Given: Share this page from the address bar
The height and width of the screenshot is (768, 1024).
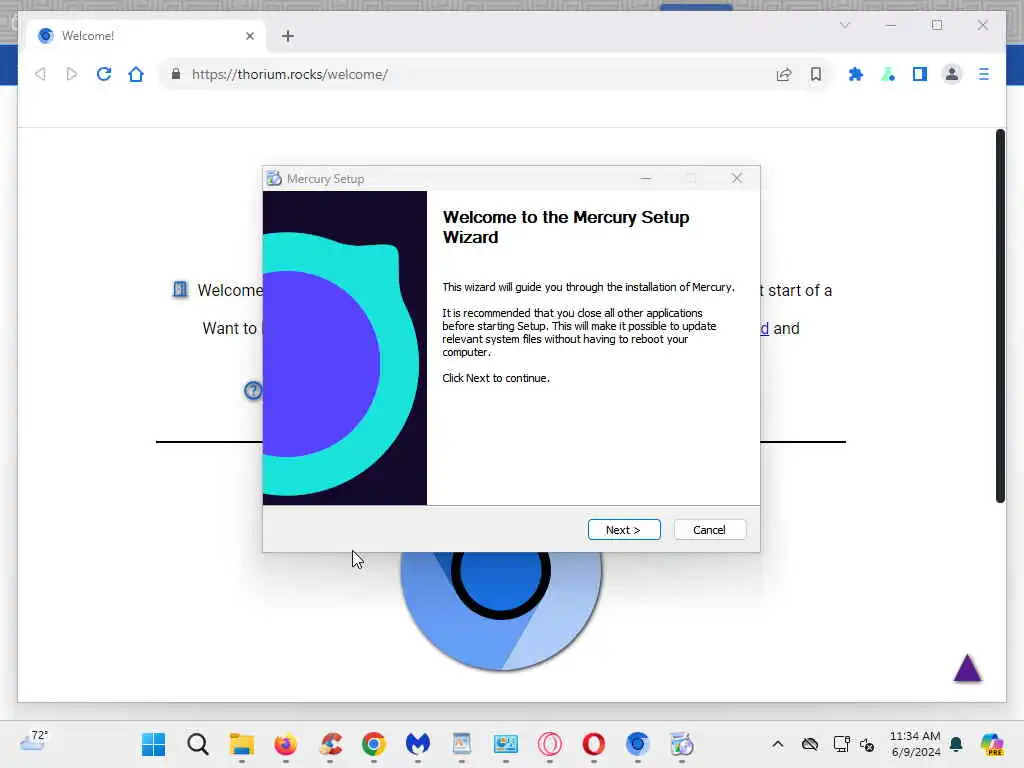Looking at the screenshot, I should 784,74.
